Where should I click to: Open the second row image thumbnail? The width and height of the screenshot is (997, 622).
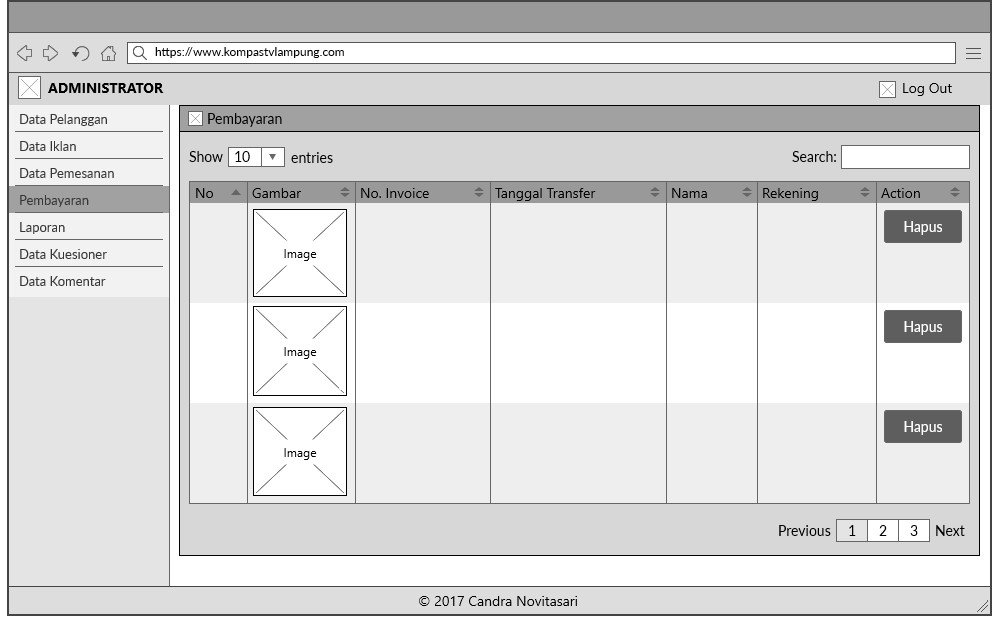point(300,351)
